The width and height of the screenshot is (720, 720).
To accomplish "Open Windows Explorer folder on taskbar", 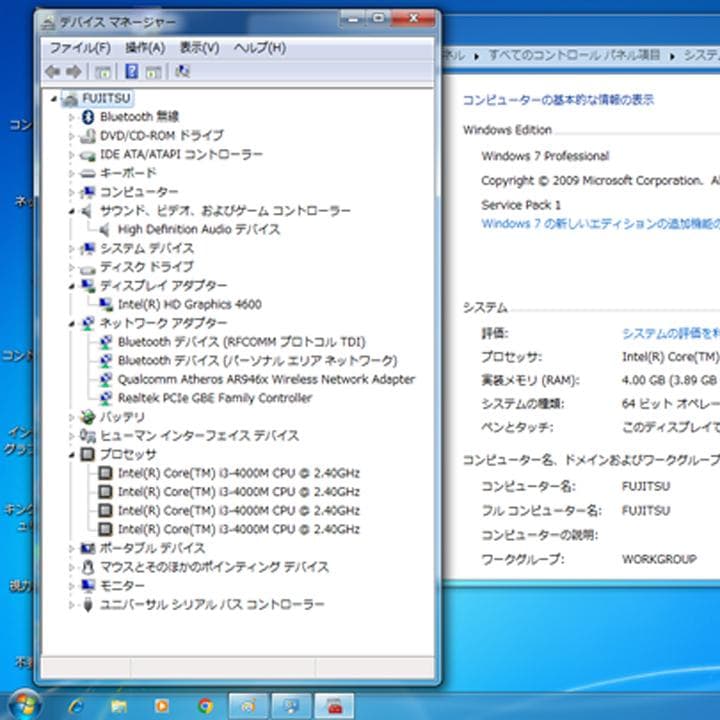I will (118, 706).
